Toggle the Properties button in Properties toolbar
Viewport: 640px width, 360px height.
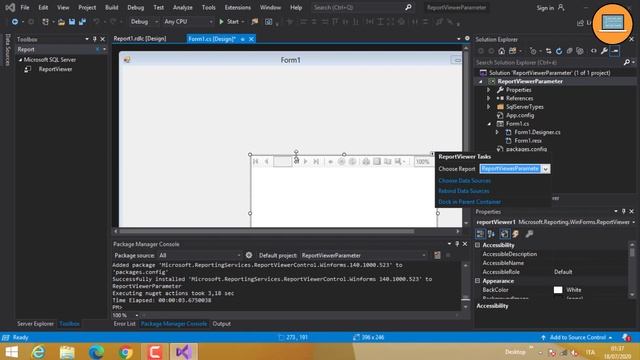coord(504,234)
